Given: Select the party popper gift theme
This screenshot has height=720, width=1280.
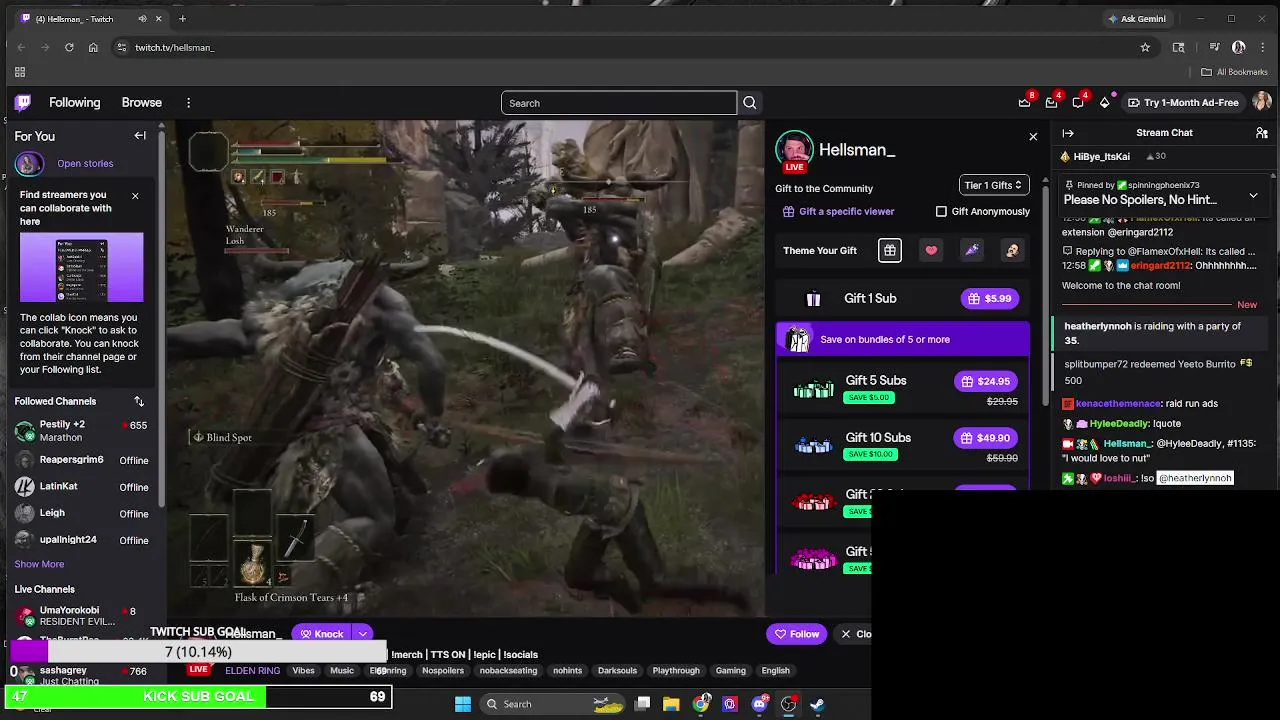Looking at the screenshot, I should click(971, 250).
